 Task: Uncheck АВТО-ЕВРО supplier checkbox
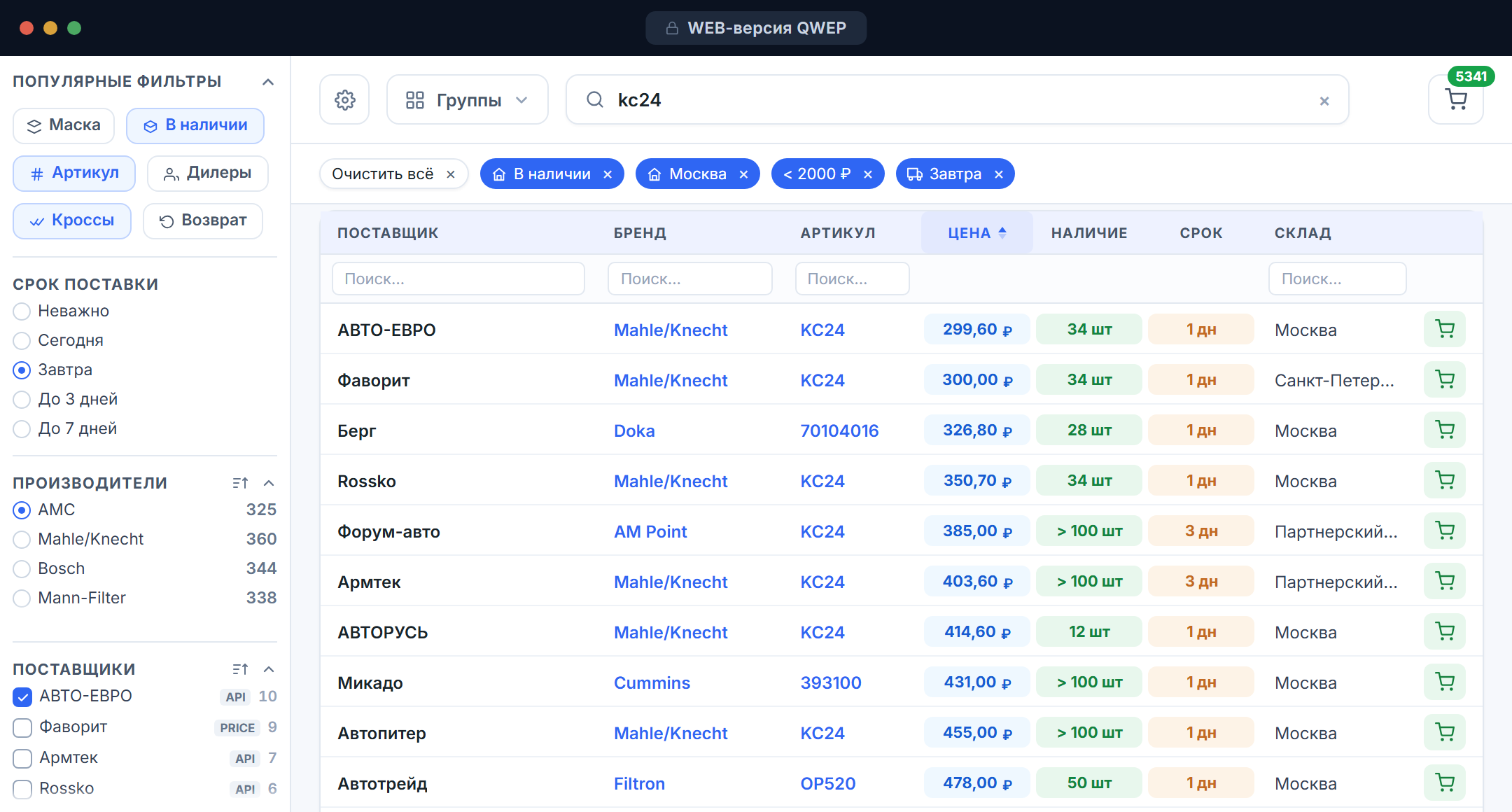pos(22,696)
